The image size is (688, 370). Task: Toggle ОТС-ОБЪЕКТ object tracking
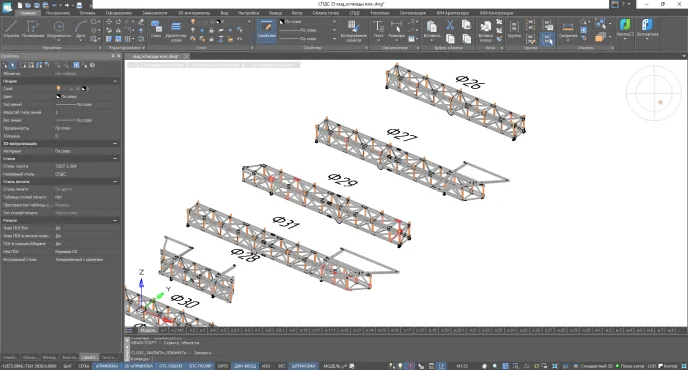(x=171, y=366)
